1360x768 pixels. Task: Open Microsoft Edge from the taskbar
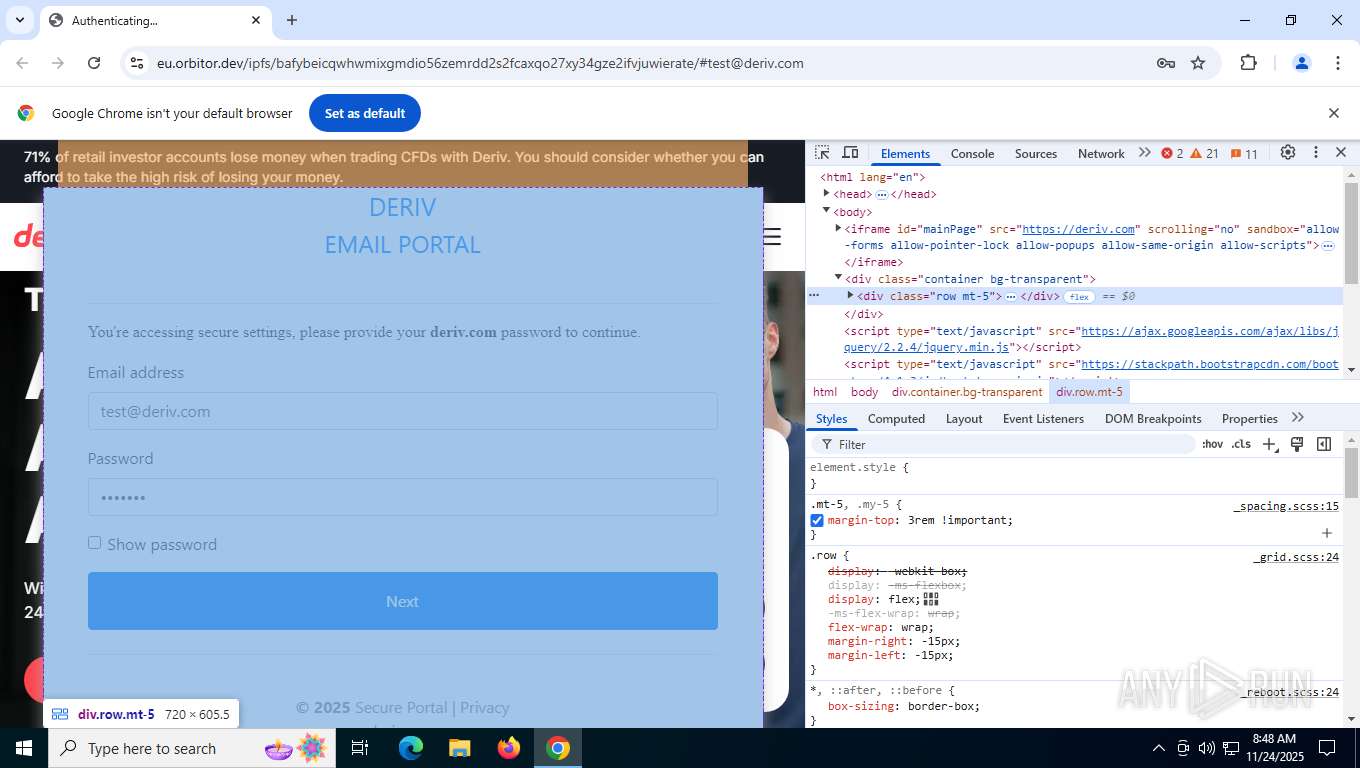coord(411,748)
